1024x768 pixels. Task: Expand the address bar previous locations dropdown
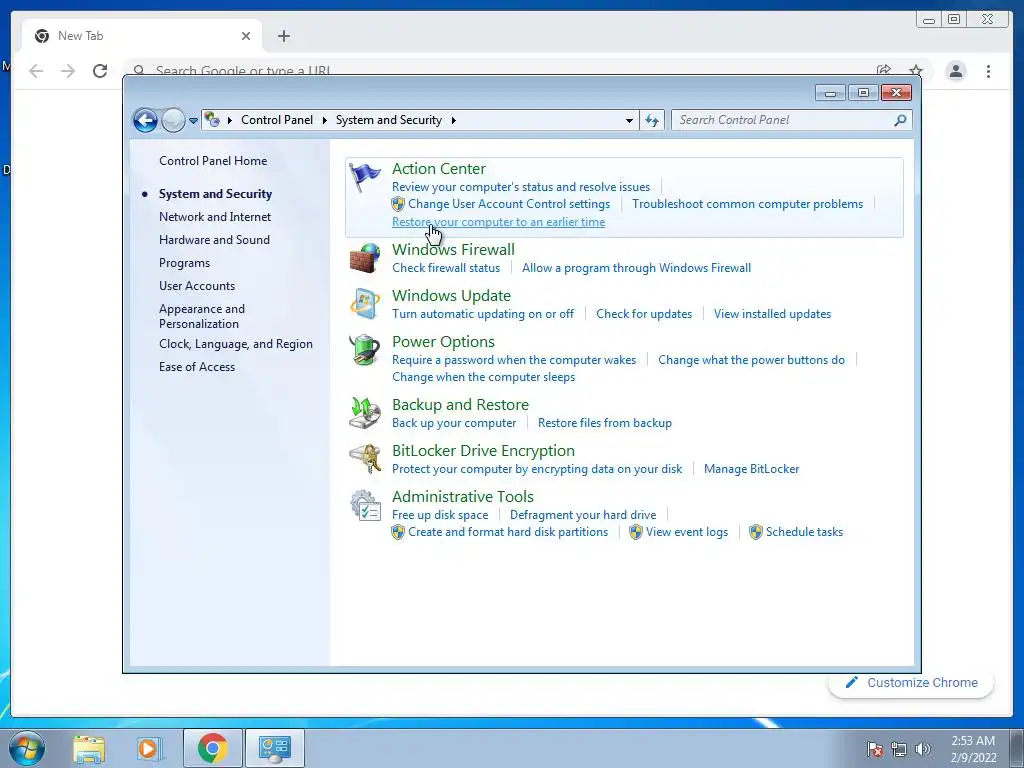click(629, 120)
